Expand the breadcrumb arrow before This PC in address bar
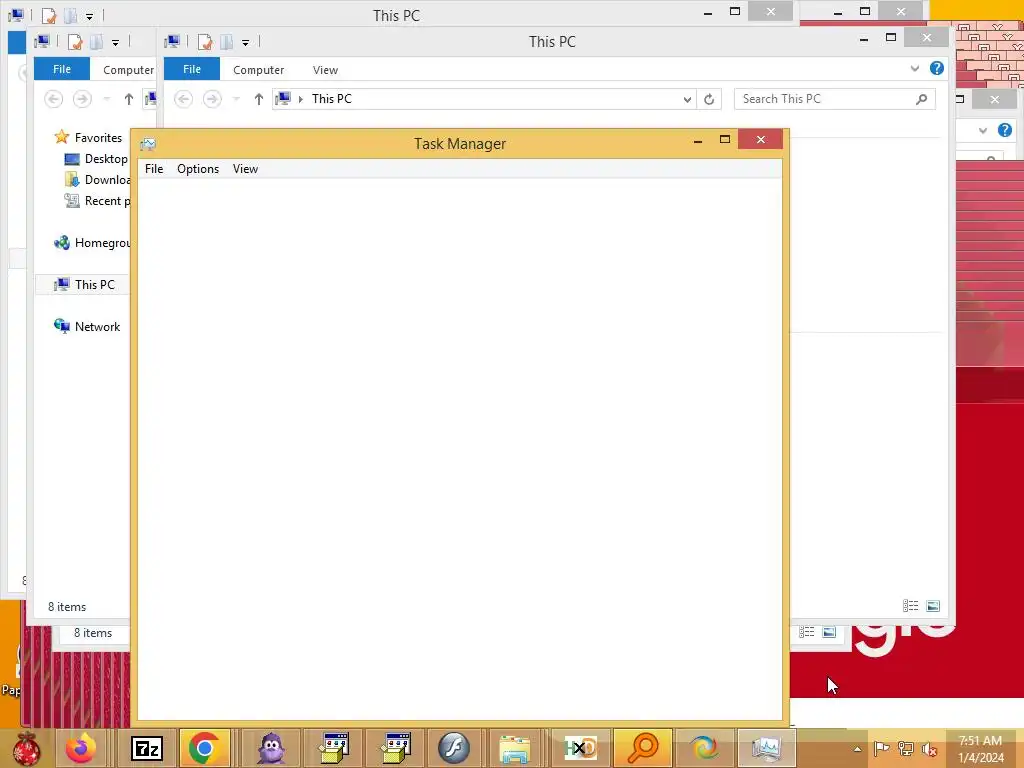 pos(300,99)
